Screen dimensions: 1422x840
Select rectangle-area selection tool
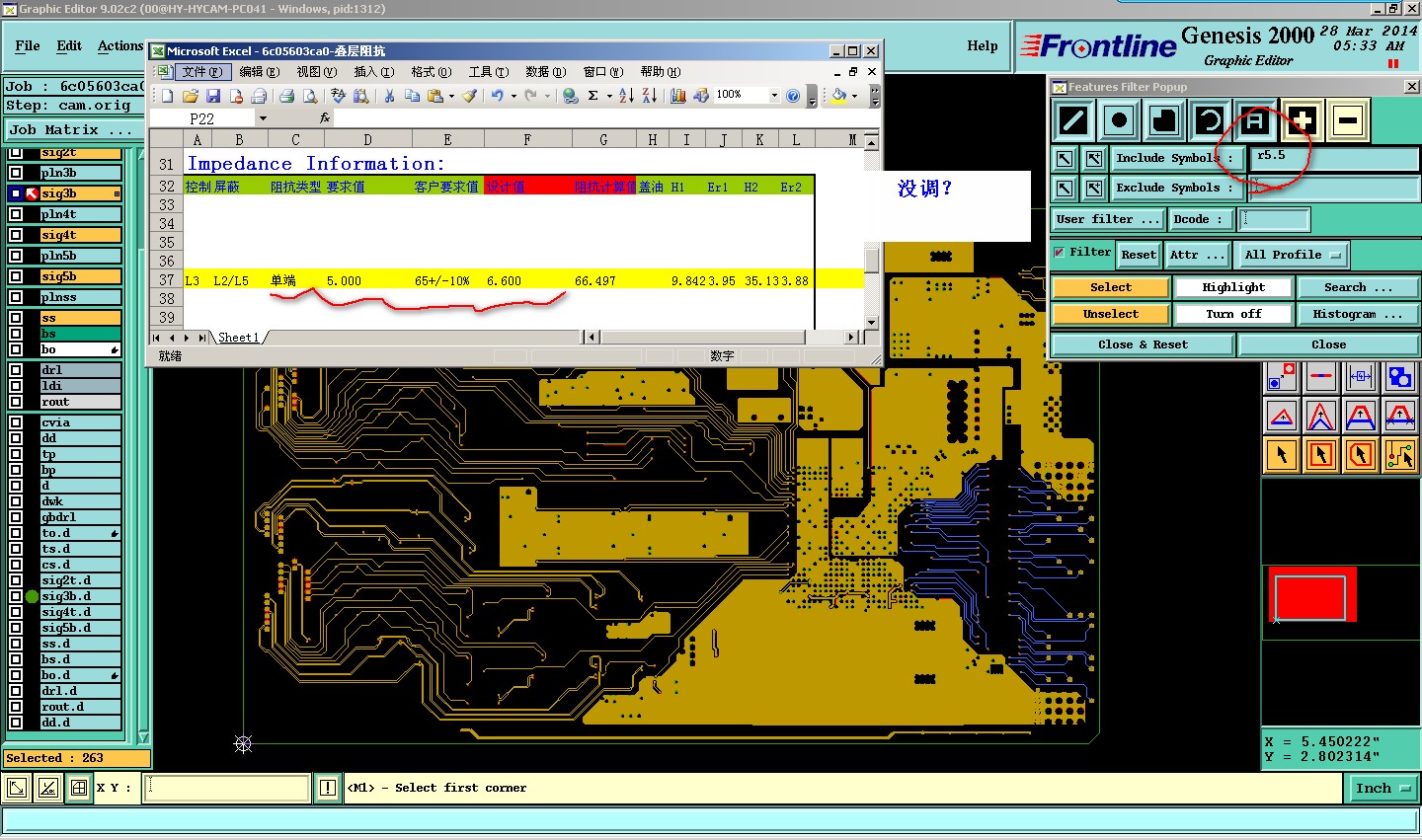(1321, 454)
